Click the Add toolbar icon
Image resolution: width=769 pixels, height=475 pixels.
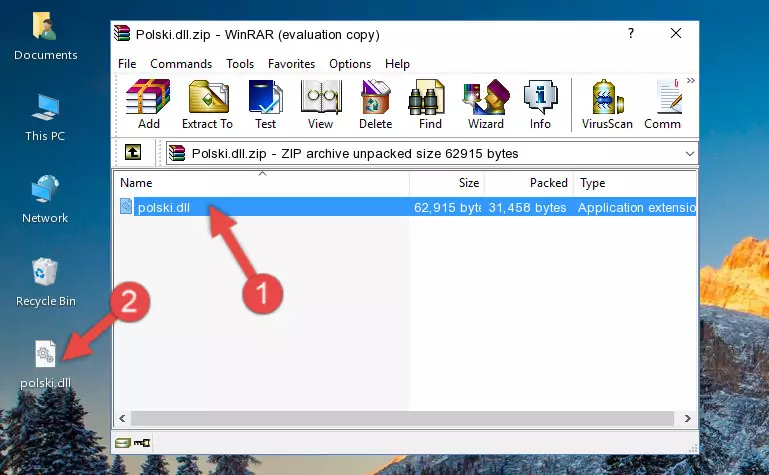148,104
